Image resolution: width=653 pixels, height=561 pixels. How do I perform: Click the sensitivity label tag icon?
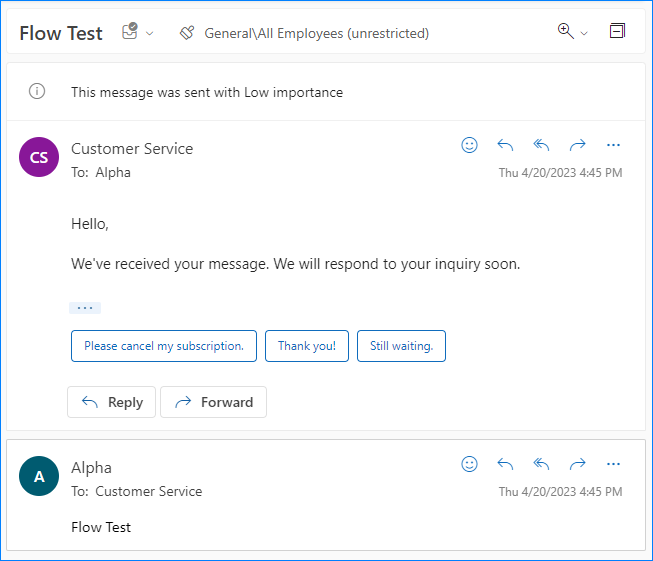pyautogui.click(x=187, y=32)
